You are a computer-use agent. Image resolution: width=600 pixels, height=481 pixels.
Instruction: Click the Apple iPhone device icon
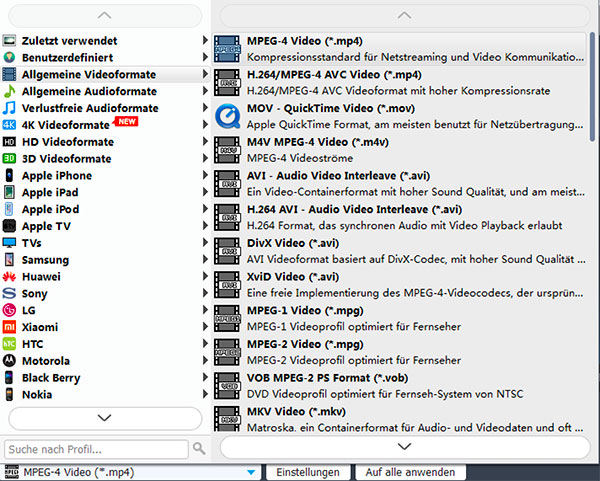tap(9, 175)
